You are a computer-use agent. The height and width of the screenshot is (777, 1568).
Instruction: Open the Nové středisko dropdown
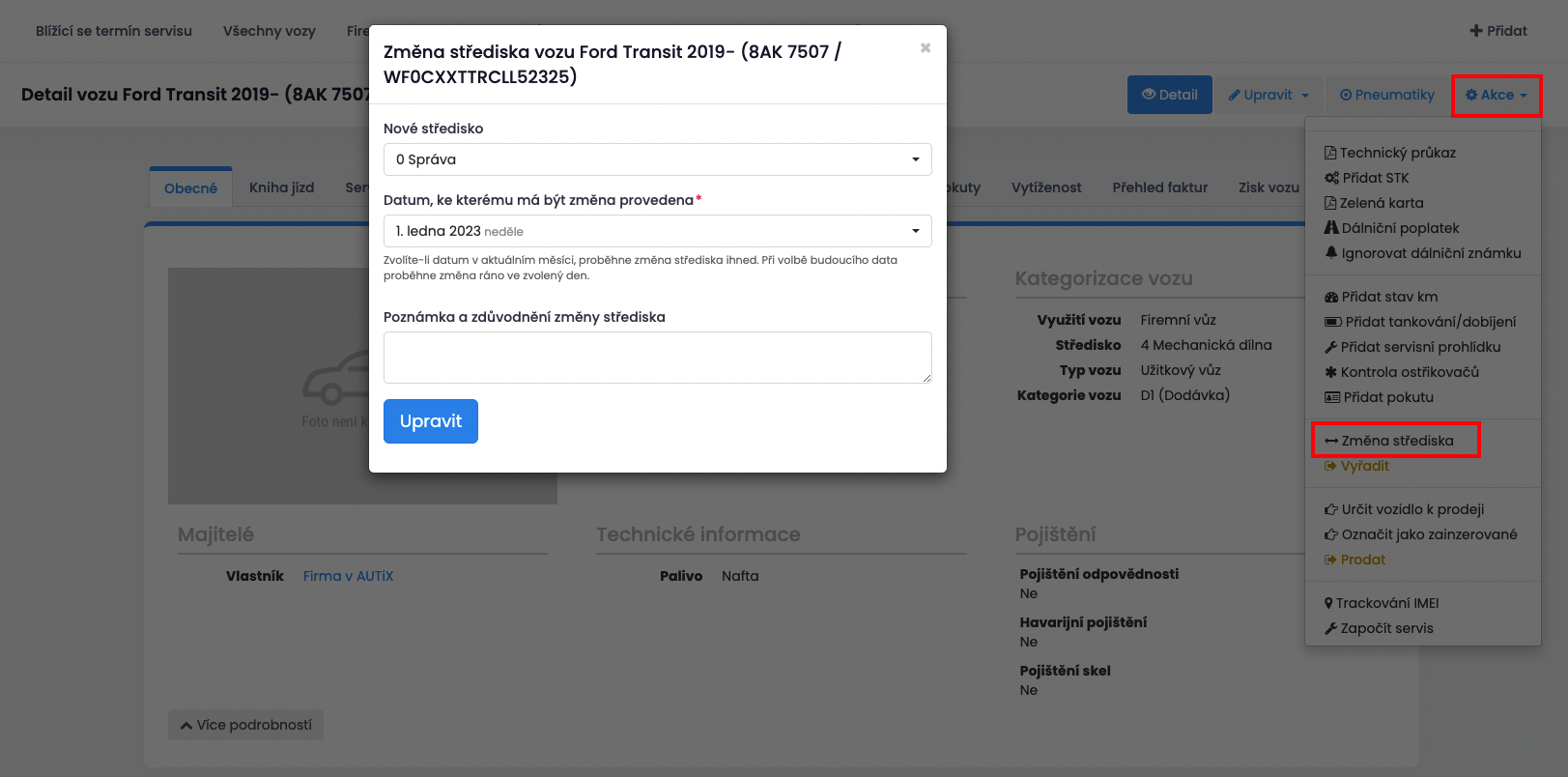(x=657, y=159)
